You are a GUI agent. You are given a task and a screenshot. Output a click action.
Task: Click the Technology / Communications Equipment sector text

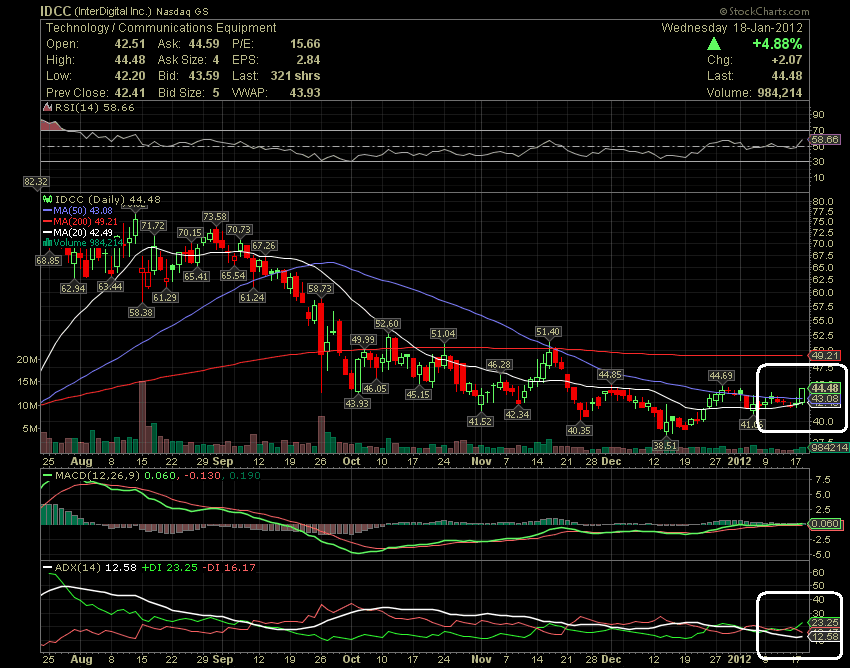pos(161,28)
